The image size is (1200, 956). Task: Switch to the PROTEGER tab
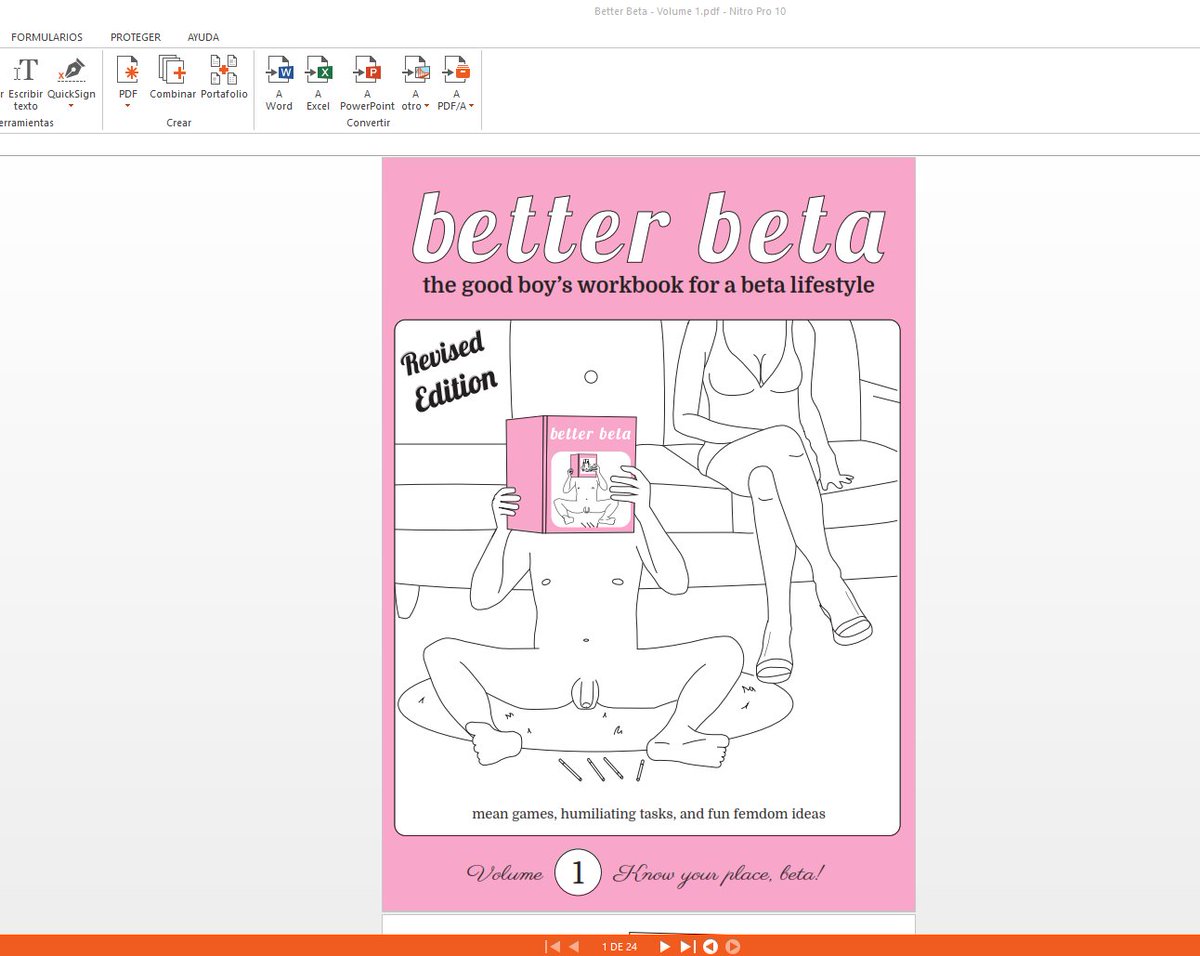pyautogui.click(x=135, y=37)
